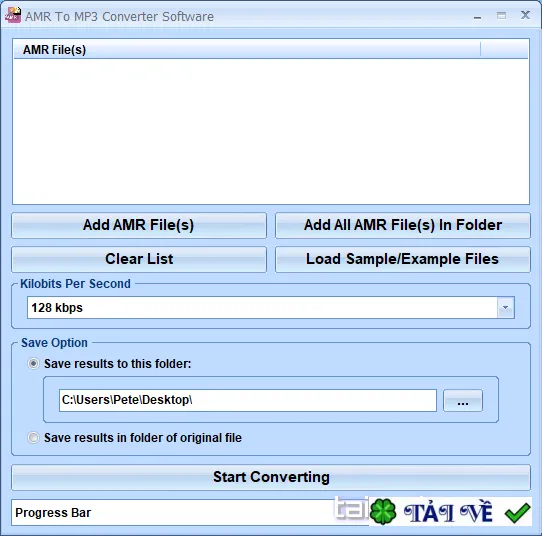Browse for output folder with '...' button
This screenshot has height=536, width=542.
(463, 401)
